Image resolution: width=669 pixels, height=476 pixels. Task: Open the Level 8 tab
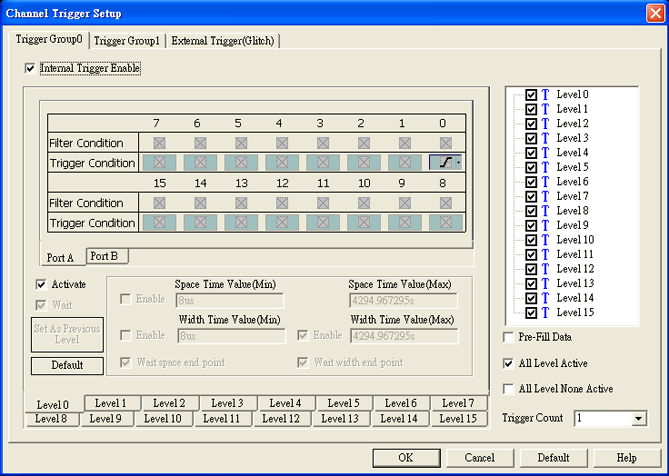(51, 419)
